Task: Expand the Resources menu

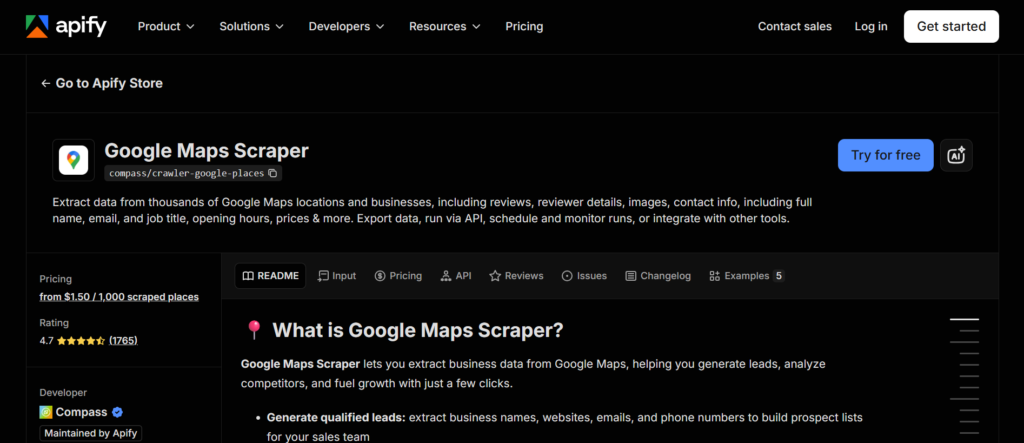Action: click(445, 26)
